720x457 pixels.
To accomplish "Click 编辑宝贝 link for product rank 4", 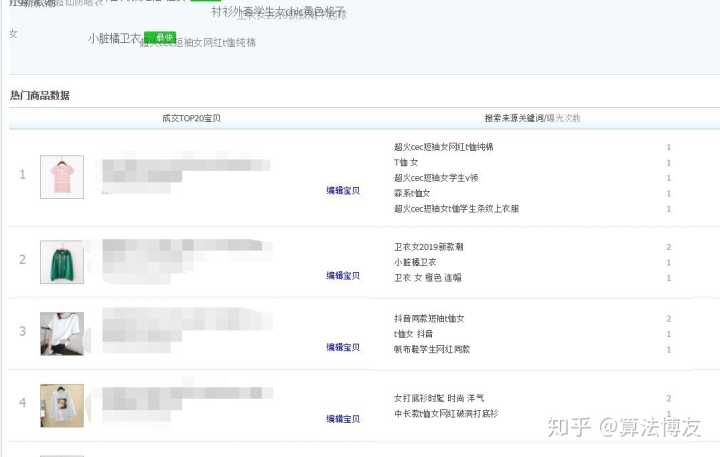I will [343, 419].
